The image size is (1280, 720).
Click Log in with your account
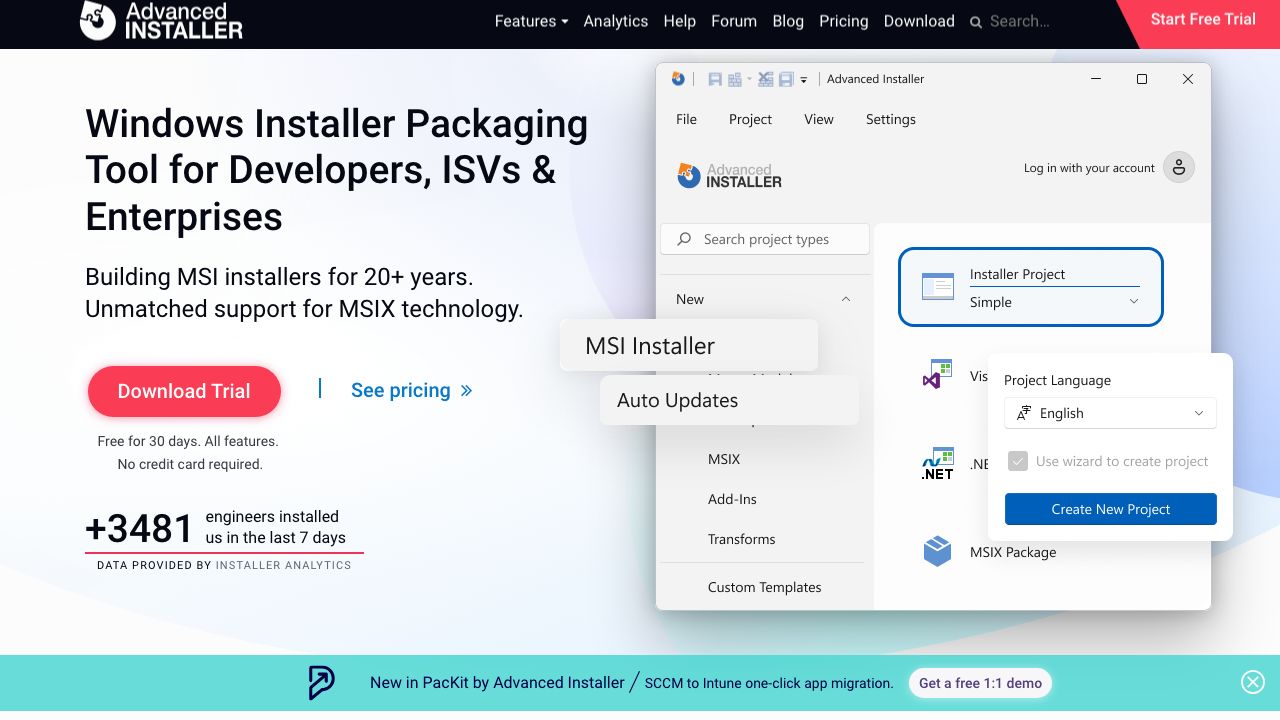click(x=1089, y=168)
